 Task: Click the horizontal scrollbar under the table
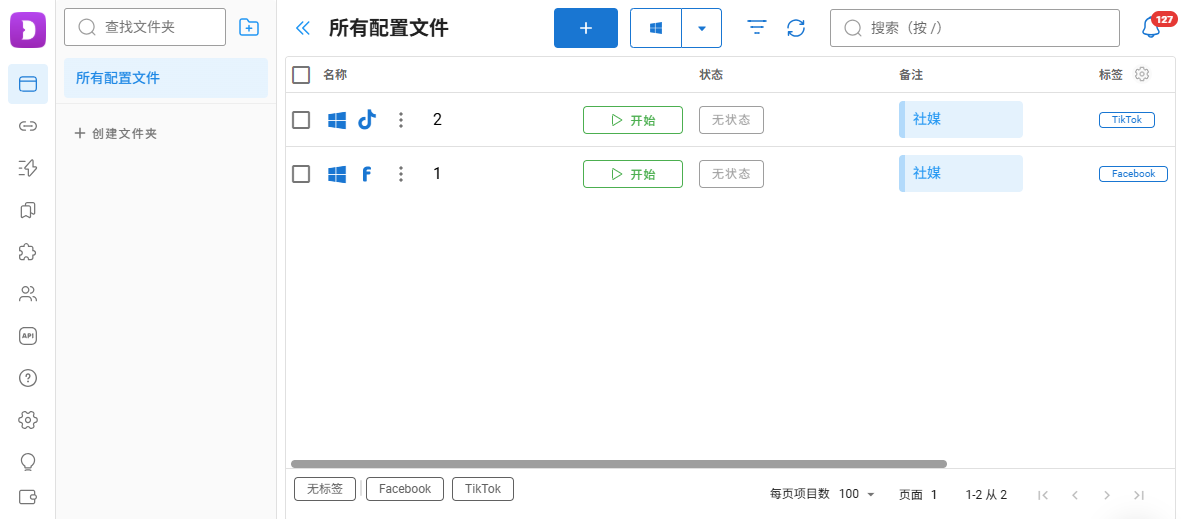(618, 464)
